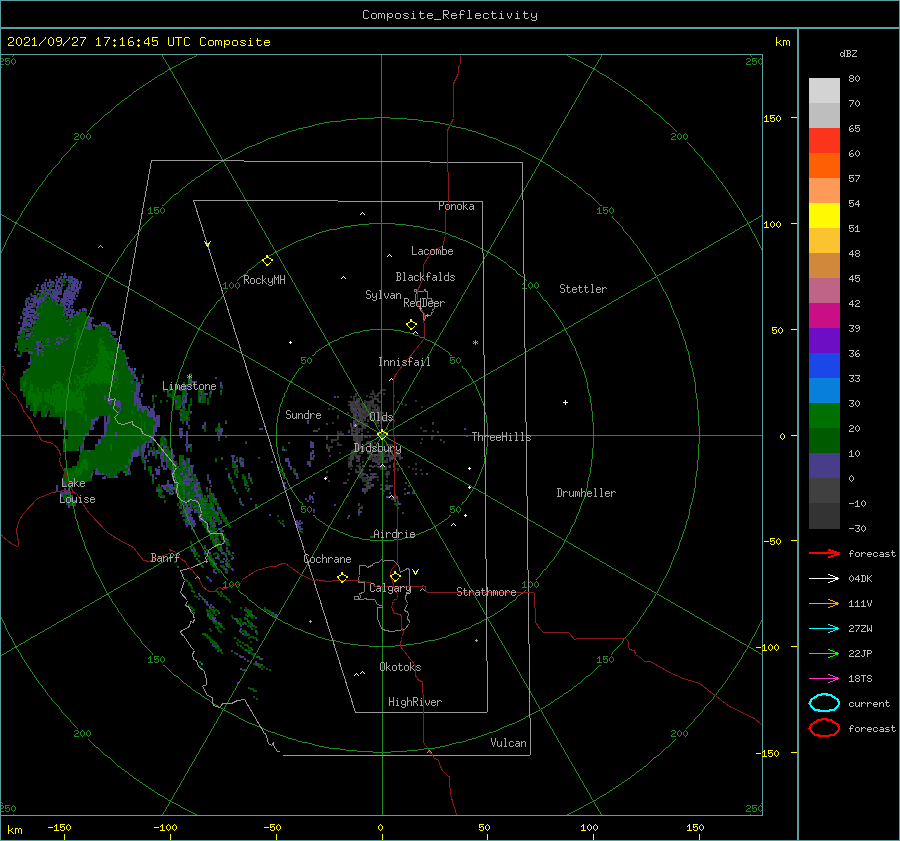Click the Banff label
Viewport: 900px width, 841px height.
coord(165,557)
